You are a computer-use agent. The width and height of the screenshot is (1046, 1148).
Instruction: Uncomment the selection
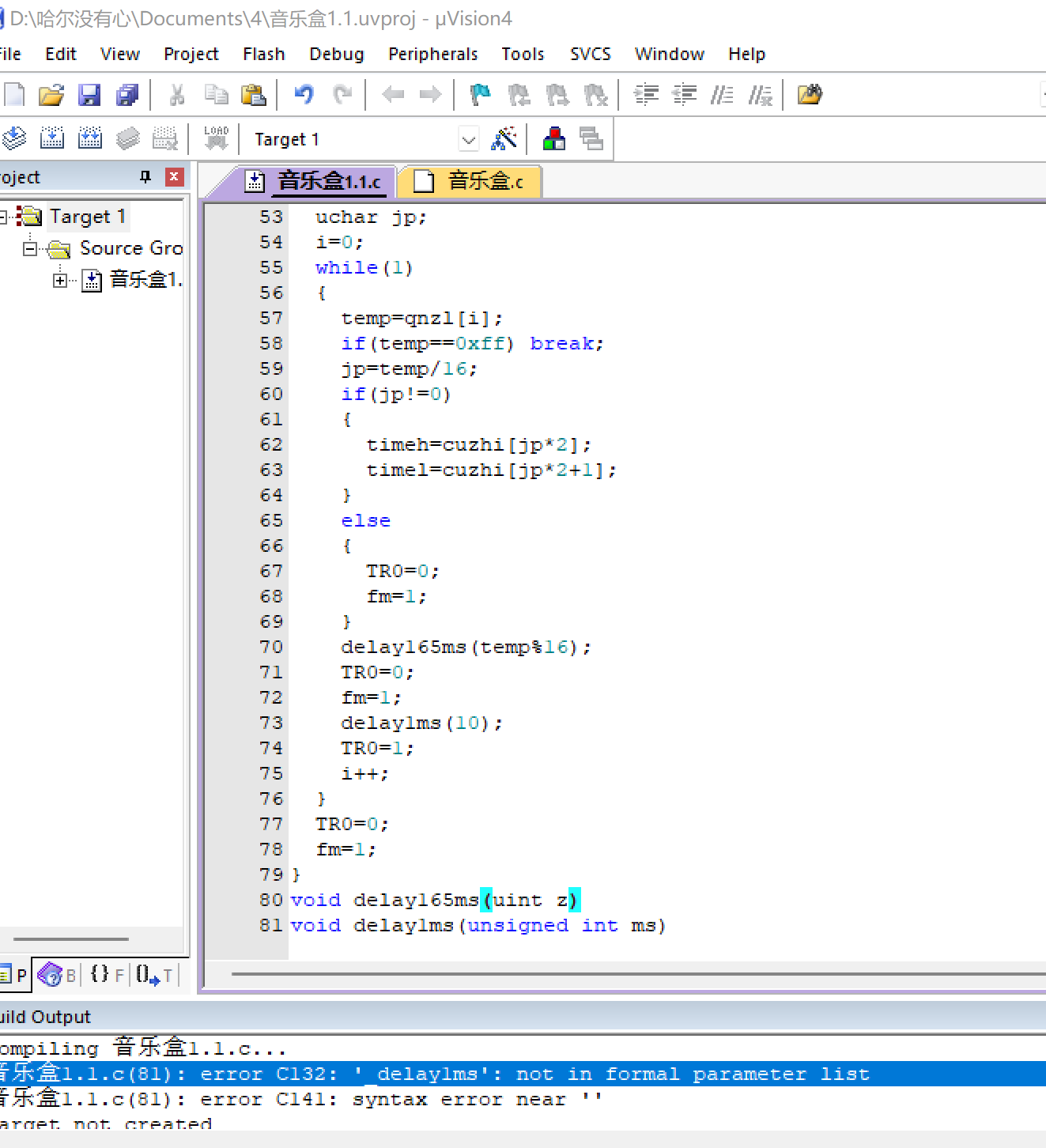point(761,96)
